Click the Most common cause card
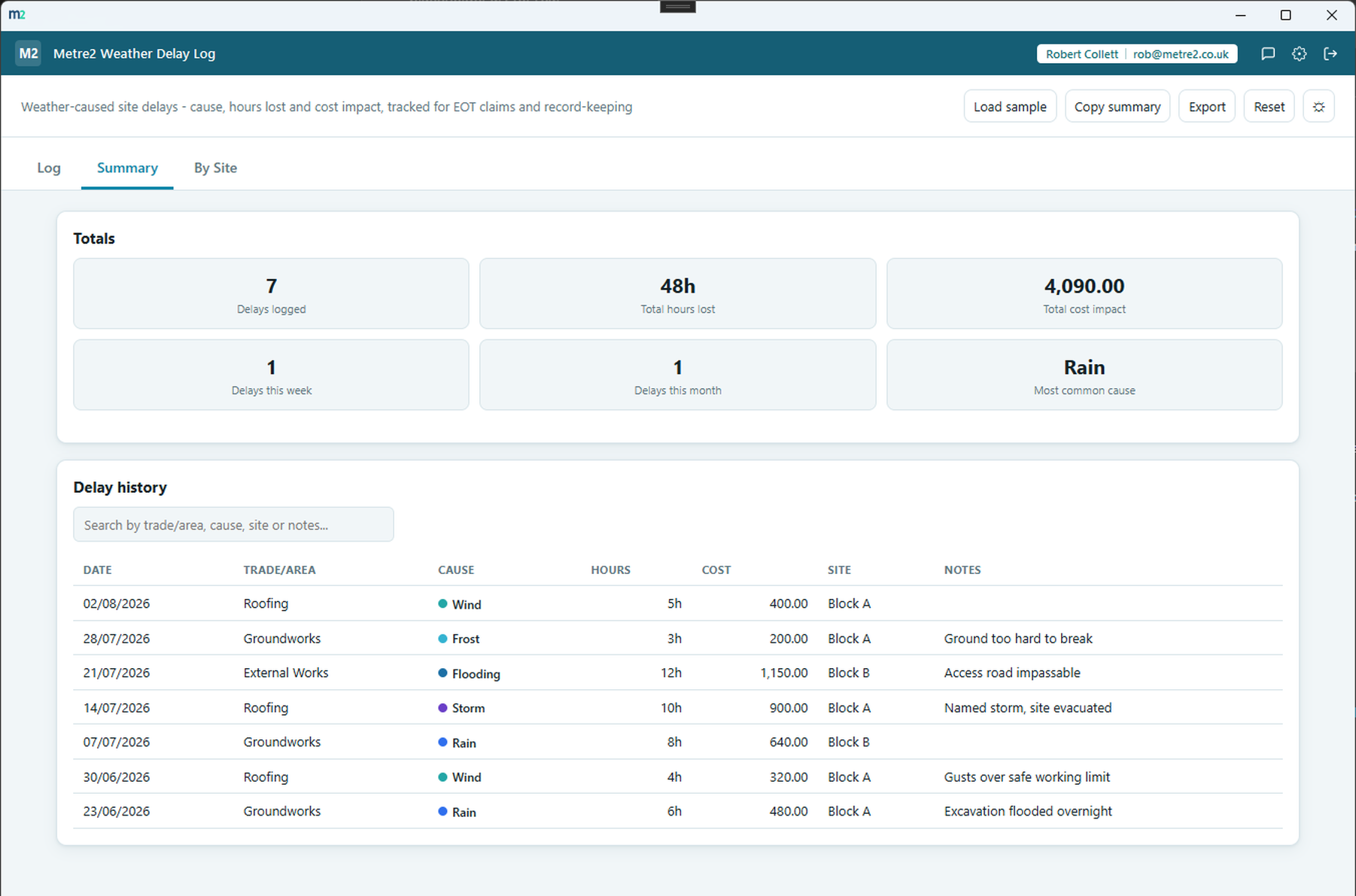 [1084, 375]
